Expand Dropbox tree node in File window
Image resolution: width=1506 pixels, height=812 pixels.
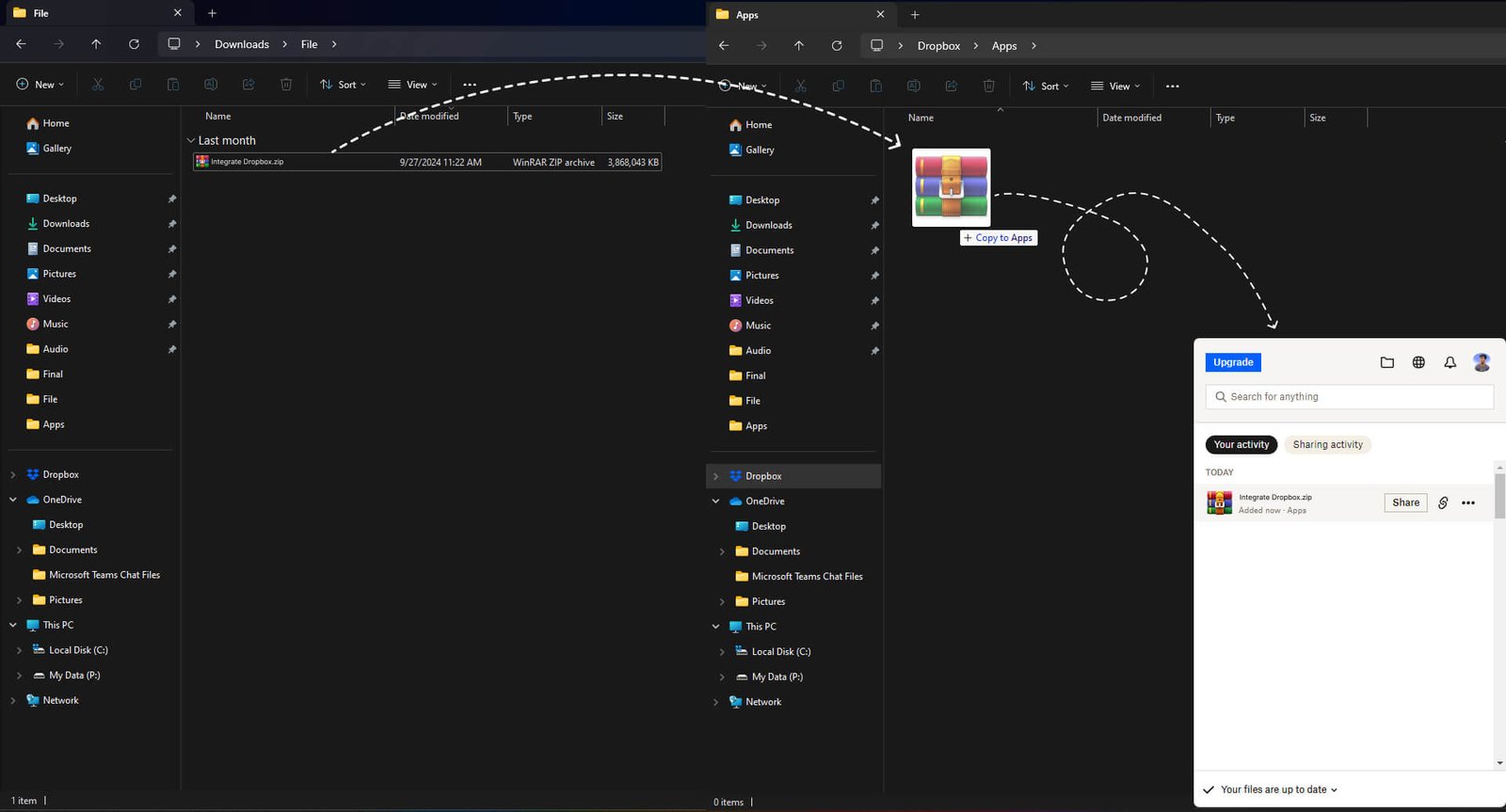13,474
